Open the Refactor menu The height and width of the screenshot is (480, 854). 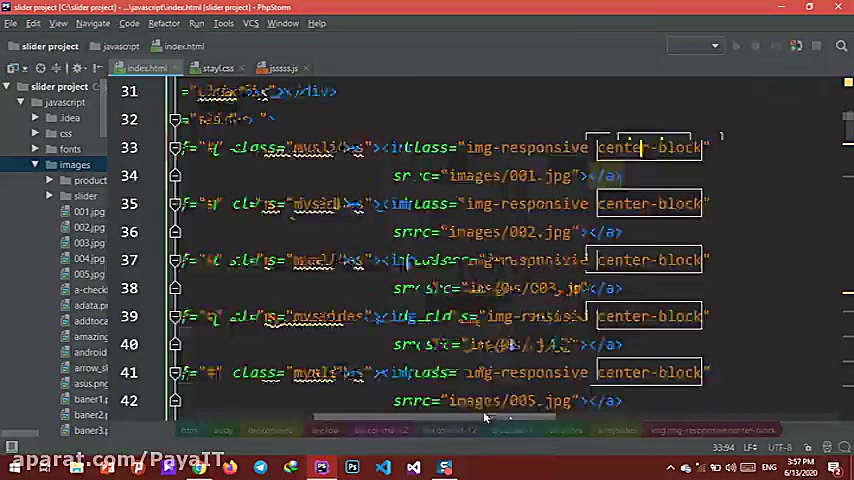pyautogui.click(x=164, y=23)
